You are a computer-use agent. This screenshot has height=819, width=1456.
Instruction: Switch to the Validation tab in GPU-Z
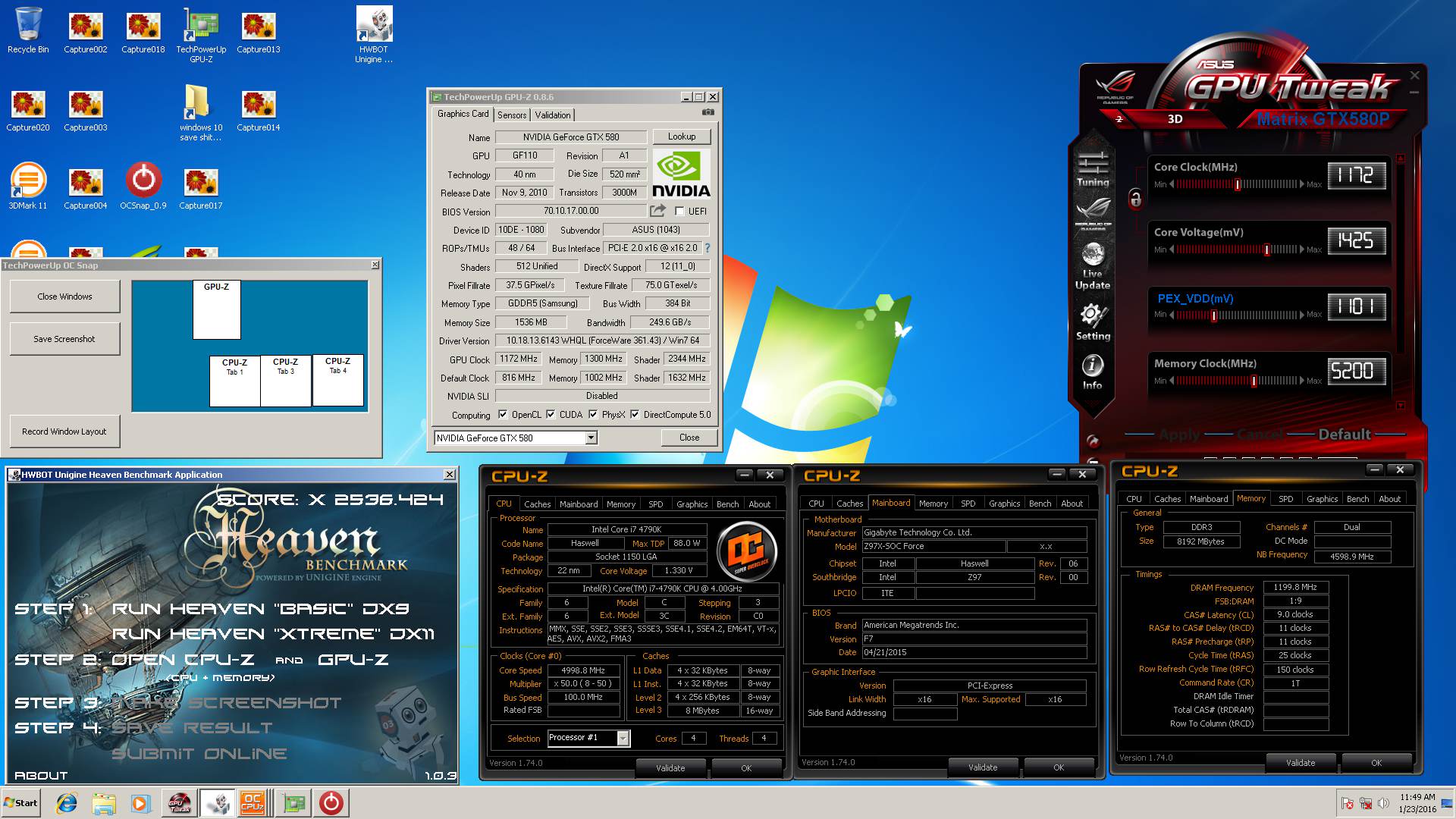point(552,115)
